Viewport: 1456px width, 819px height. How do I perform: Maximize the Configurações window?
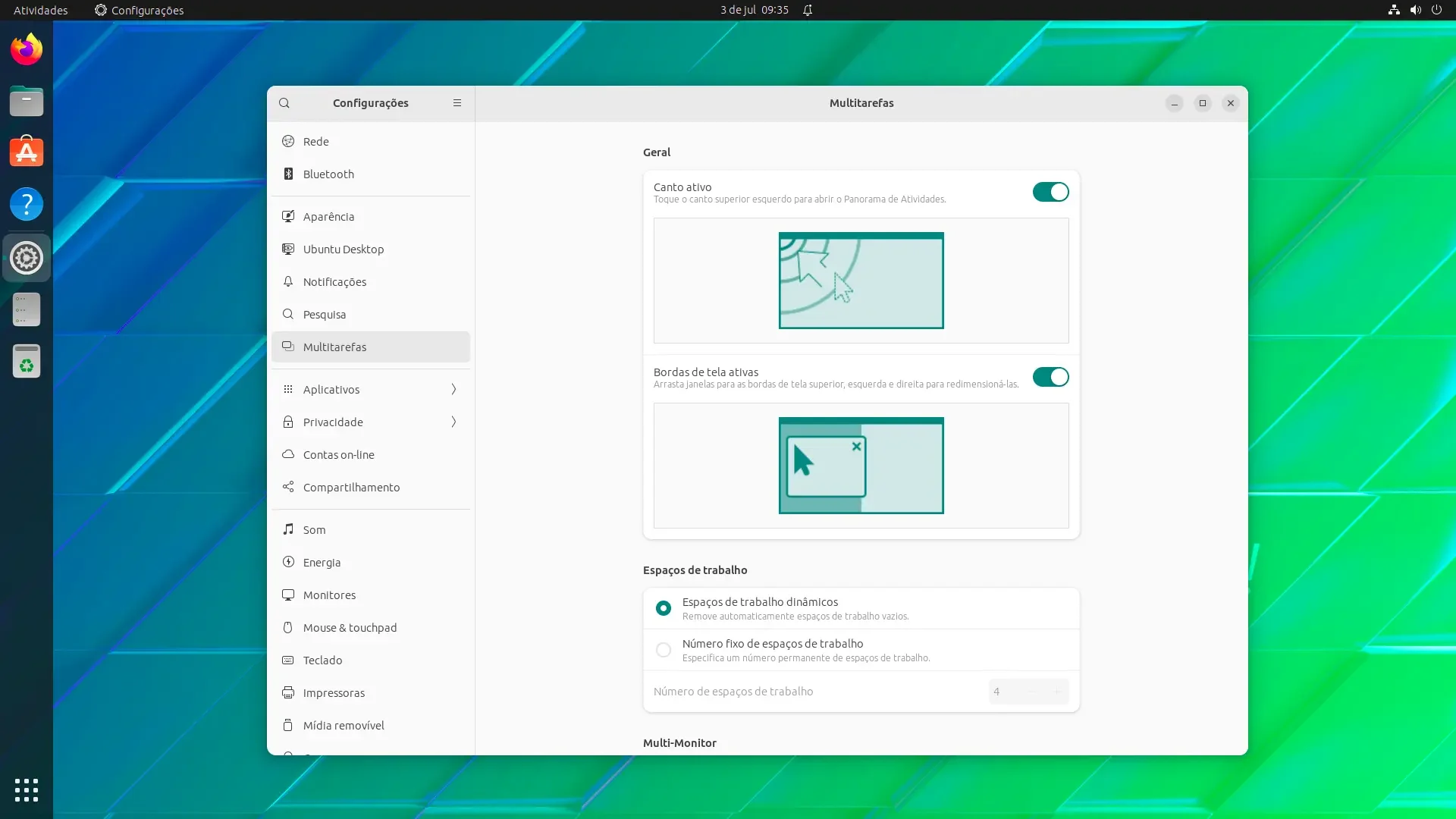click(1203, 103)
